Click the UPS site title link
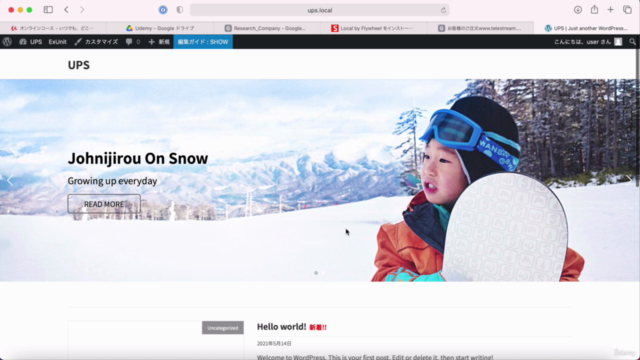Image resolution: width=640 pixels, height=360 pixels. pyautogui.click(x=79, y=65)
